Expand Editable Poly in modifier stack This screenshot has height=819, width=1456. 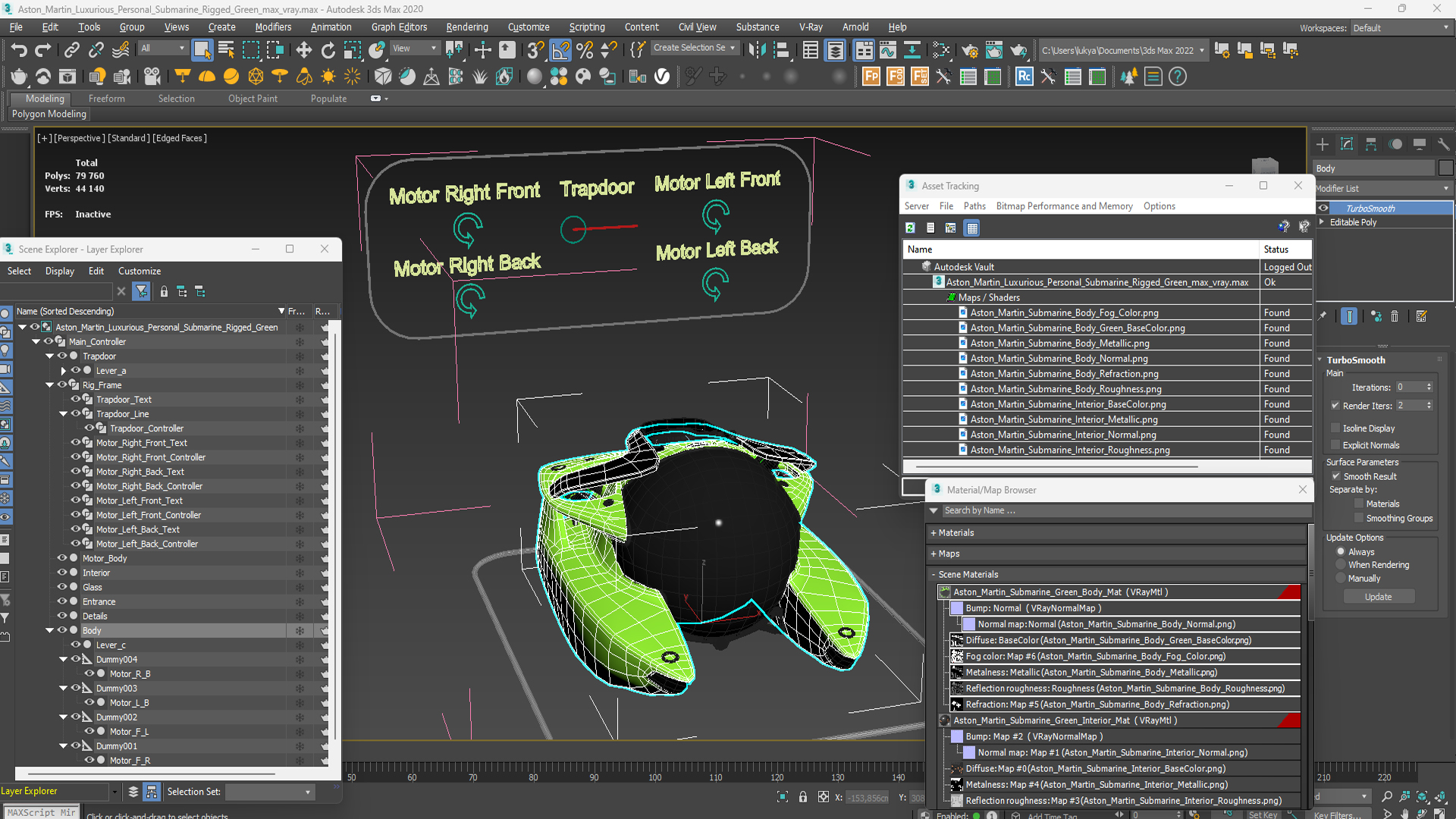1322,222
